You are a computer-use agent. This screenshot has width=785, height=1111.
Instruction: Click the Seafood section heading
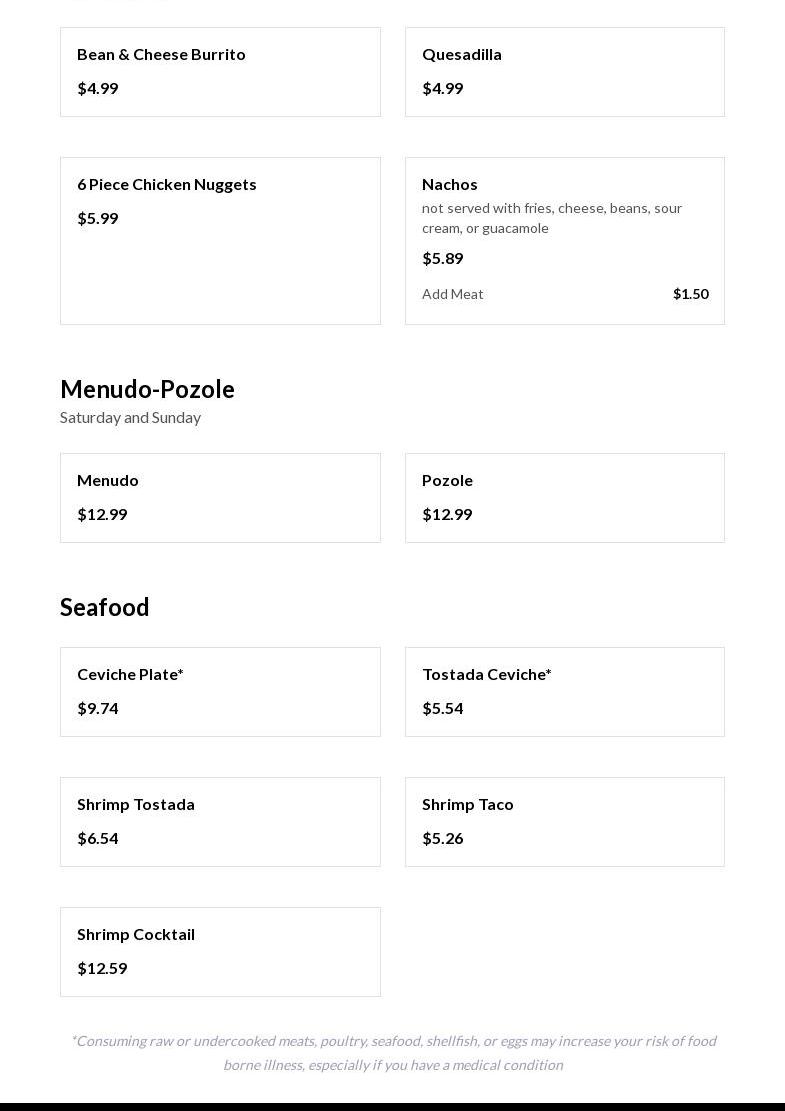(x=105, y=607)
